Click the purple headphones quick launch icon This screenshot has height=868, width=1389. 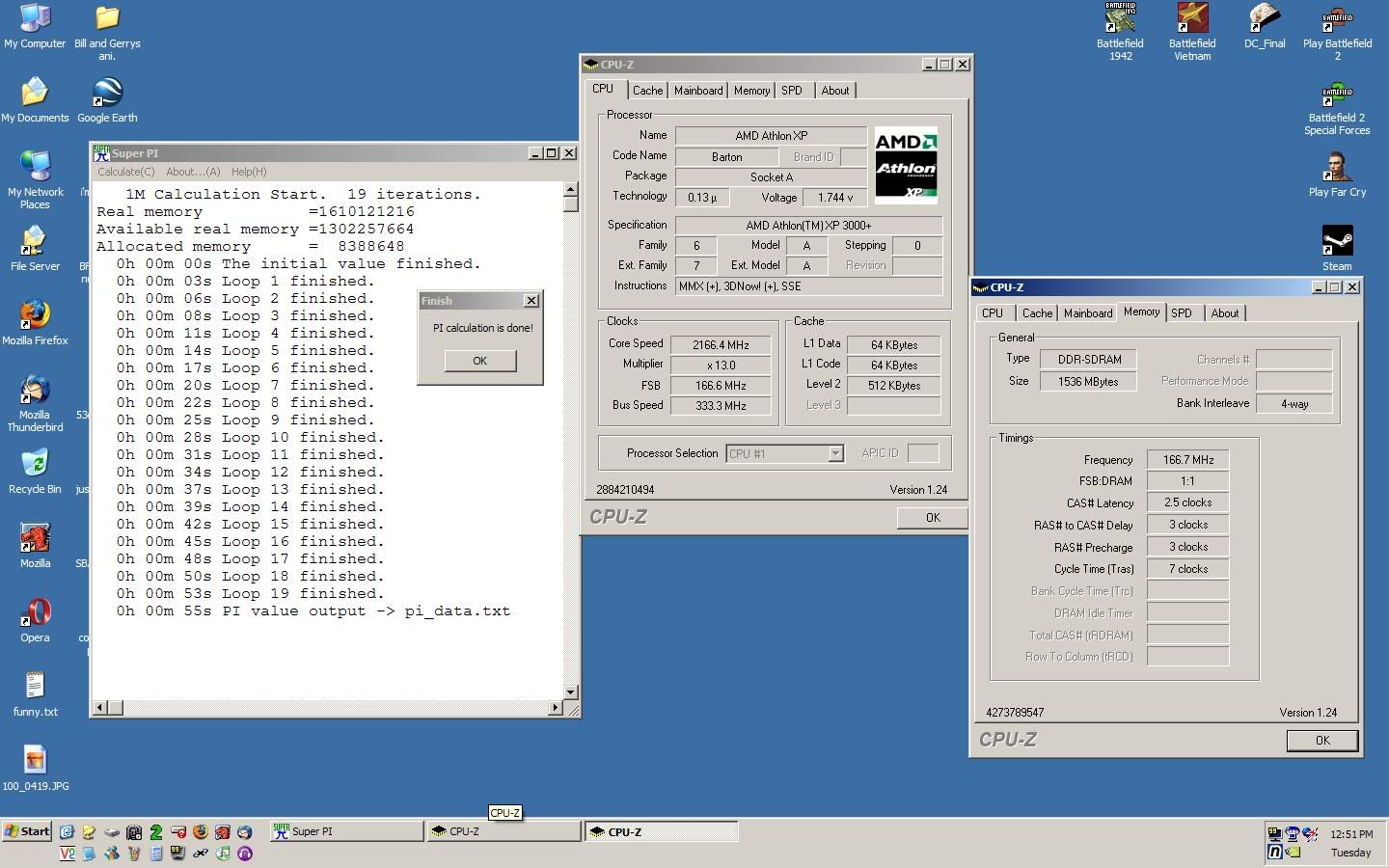(245, 853)
